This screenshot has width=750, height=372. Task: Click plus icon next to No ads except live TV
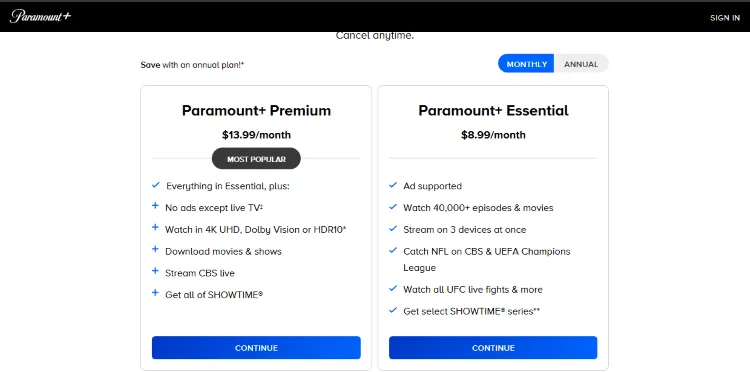pos(155,206)
